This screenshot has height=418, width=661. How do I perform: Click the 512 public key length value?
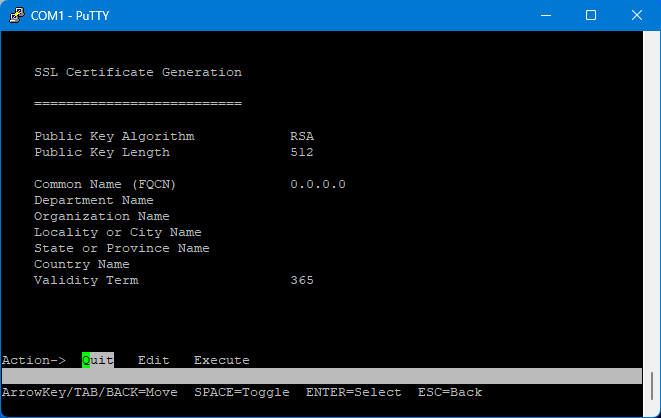[302, 152]
